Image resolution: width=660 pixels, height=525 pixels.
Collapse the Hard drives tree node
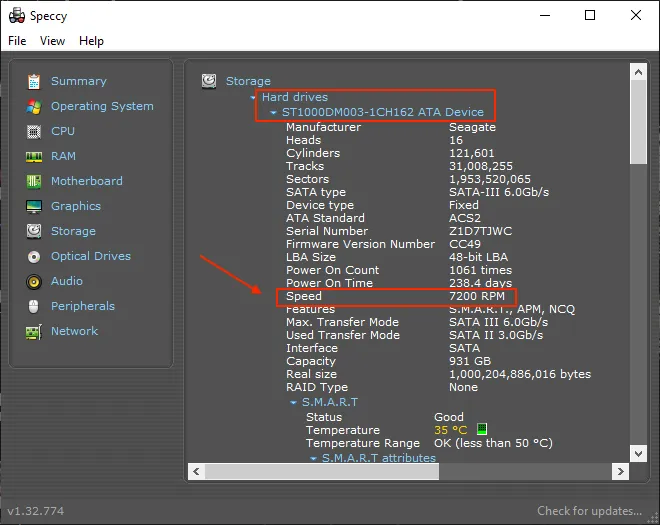(254, 98)
